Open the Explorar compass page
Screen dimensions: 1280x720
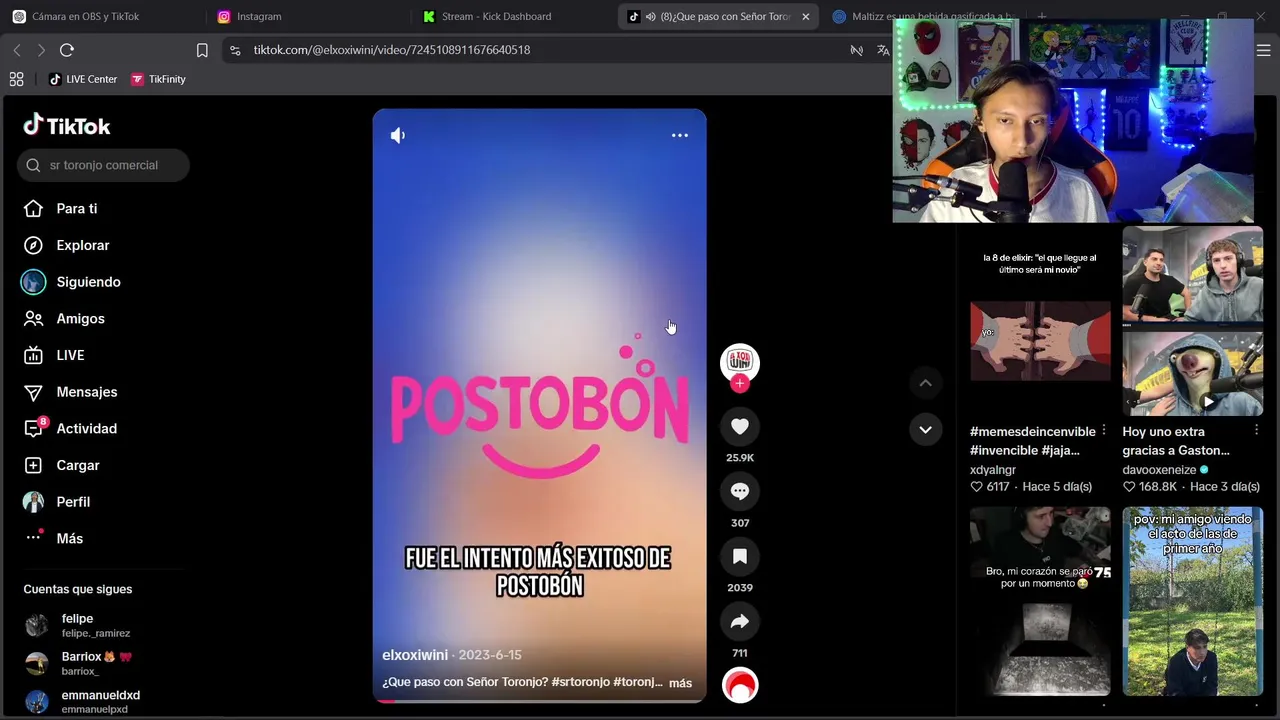[66, 245]
